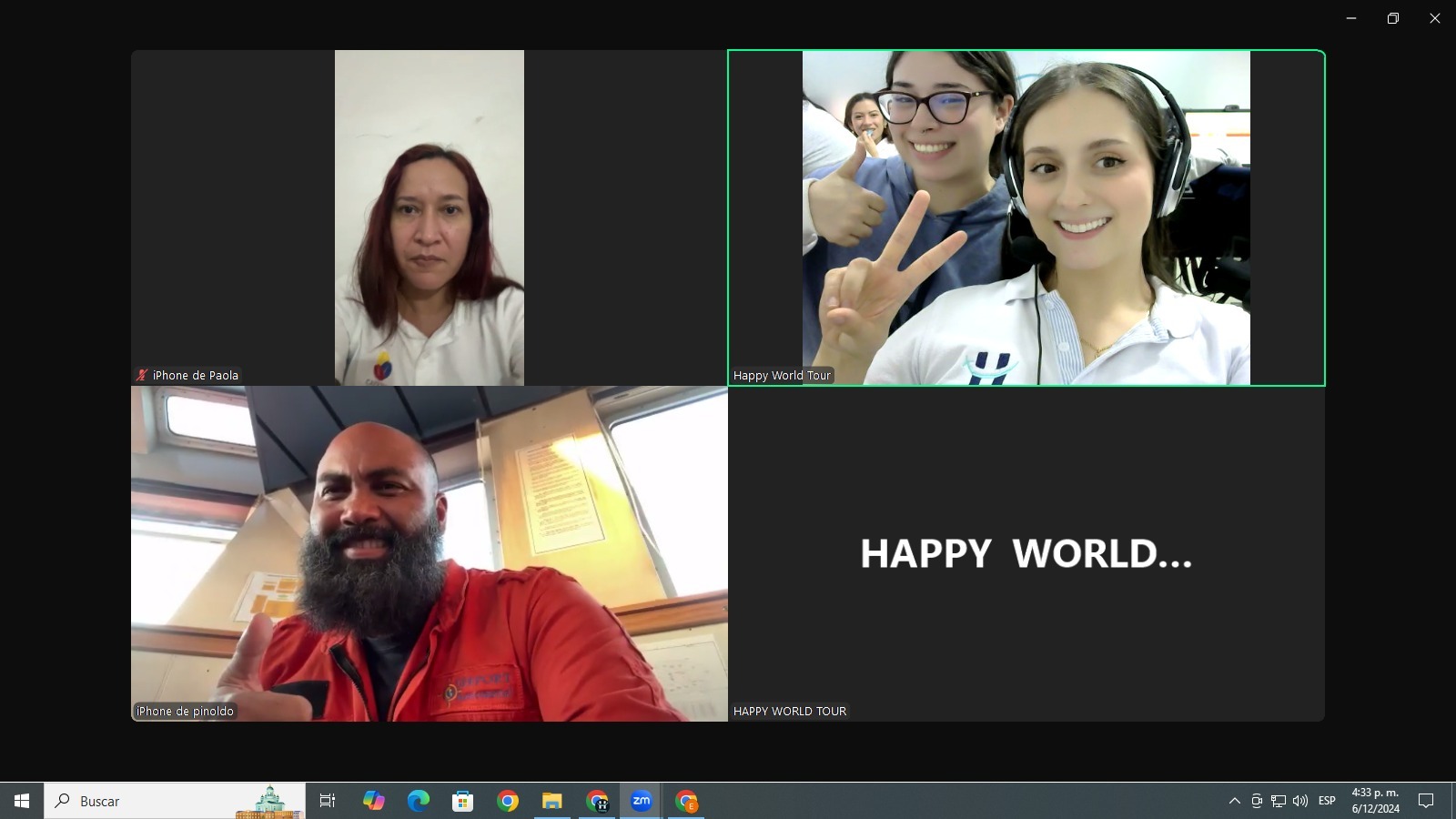
Task: Launch Microsoft Edge from the taskbar
Action: coord(418,801)
